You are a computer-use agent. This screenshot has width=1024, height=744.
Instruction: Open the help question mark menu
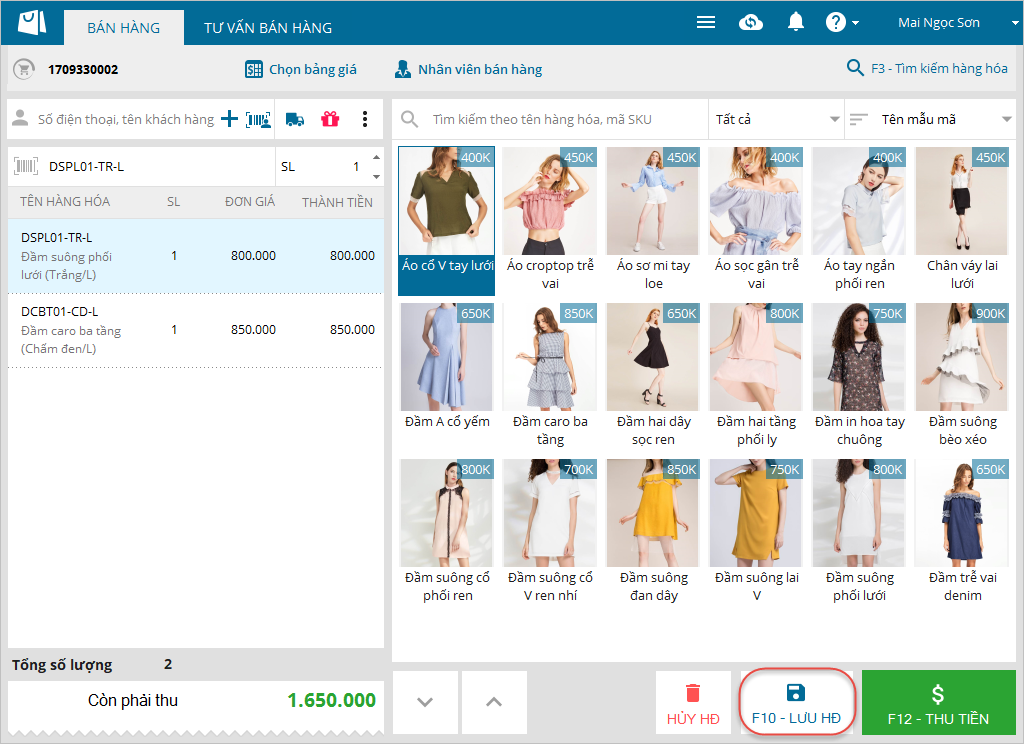[841, 22]
